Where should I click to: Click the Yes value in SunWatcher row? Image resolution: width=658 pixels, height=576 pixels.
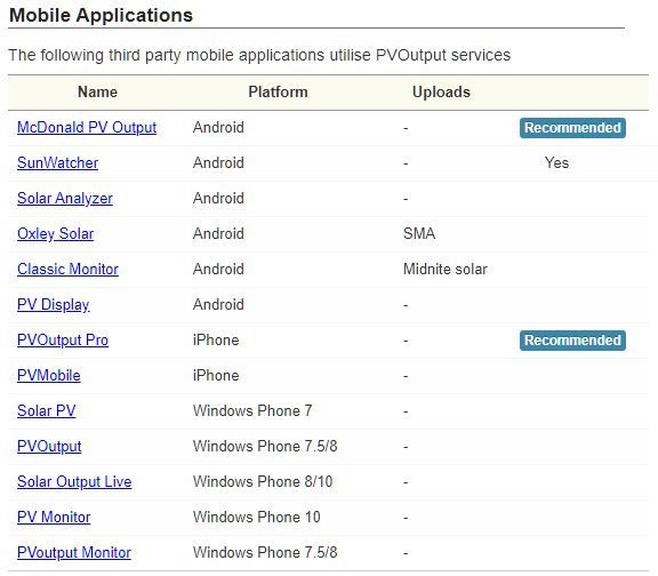(x=557, y=163)
